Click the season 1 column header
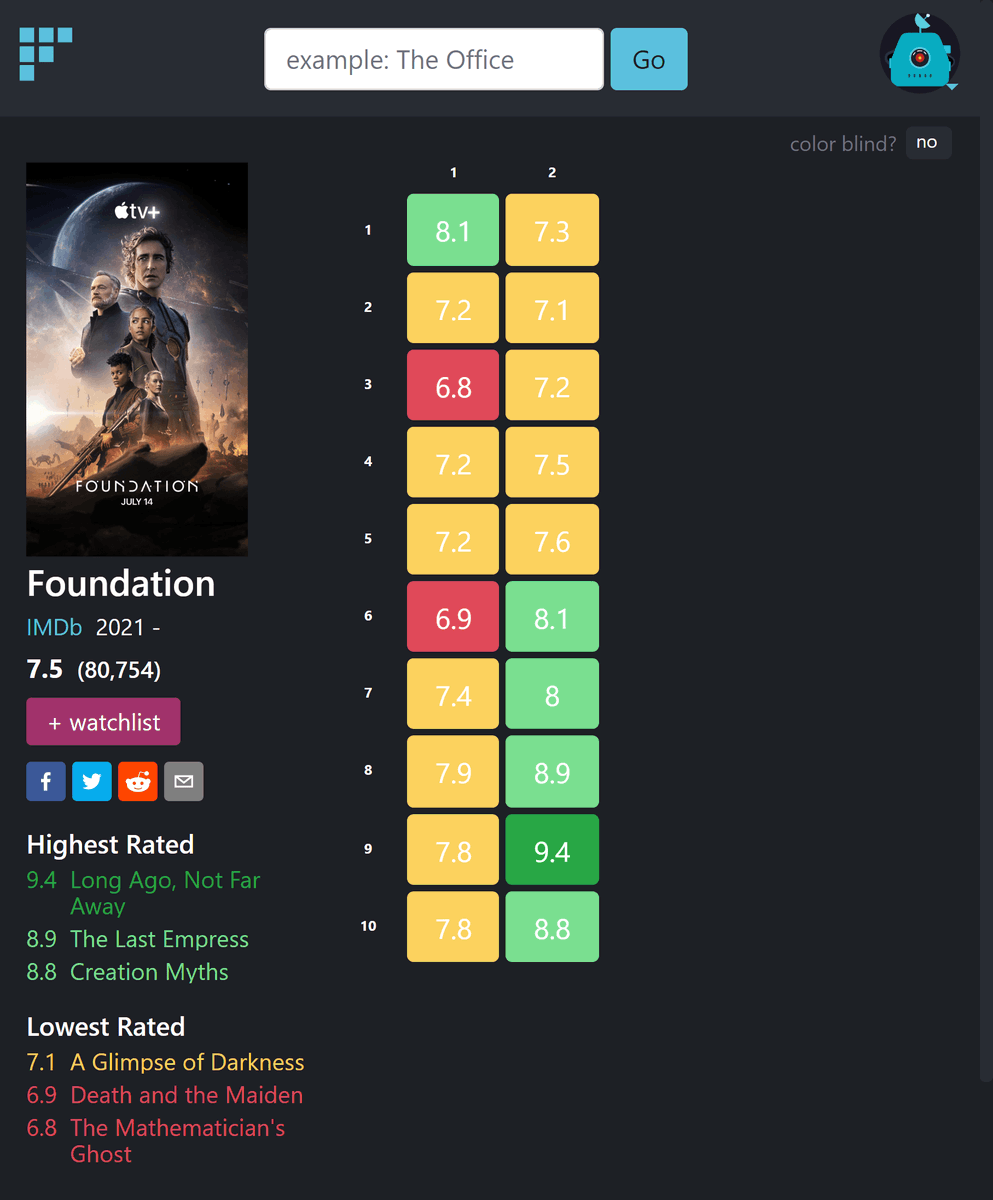Image resolution: width=993 pixels, height=1200 pixels. tap(453, 173)
